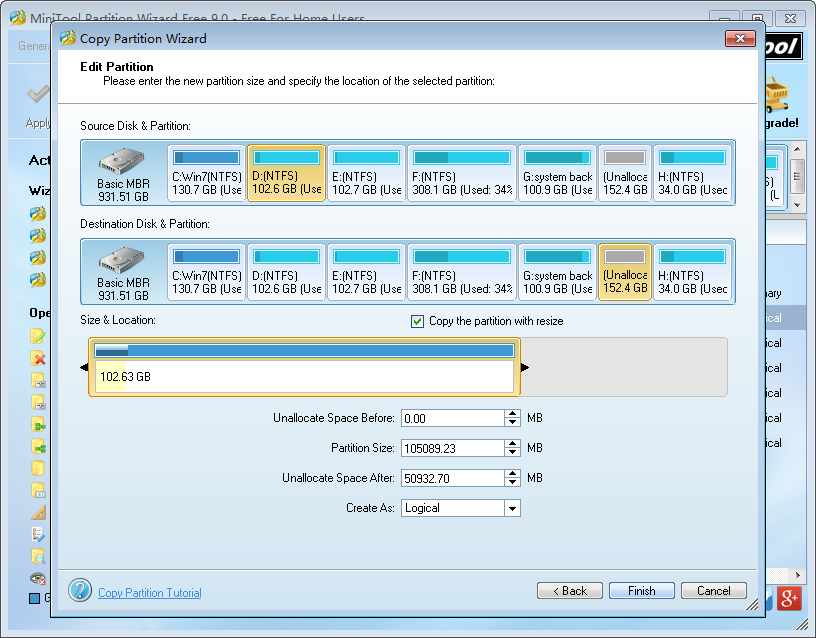
Task: Select source partition D:(NTFS) 102.6 GB
Action: [287, 173]
